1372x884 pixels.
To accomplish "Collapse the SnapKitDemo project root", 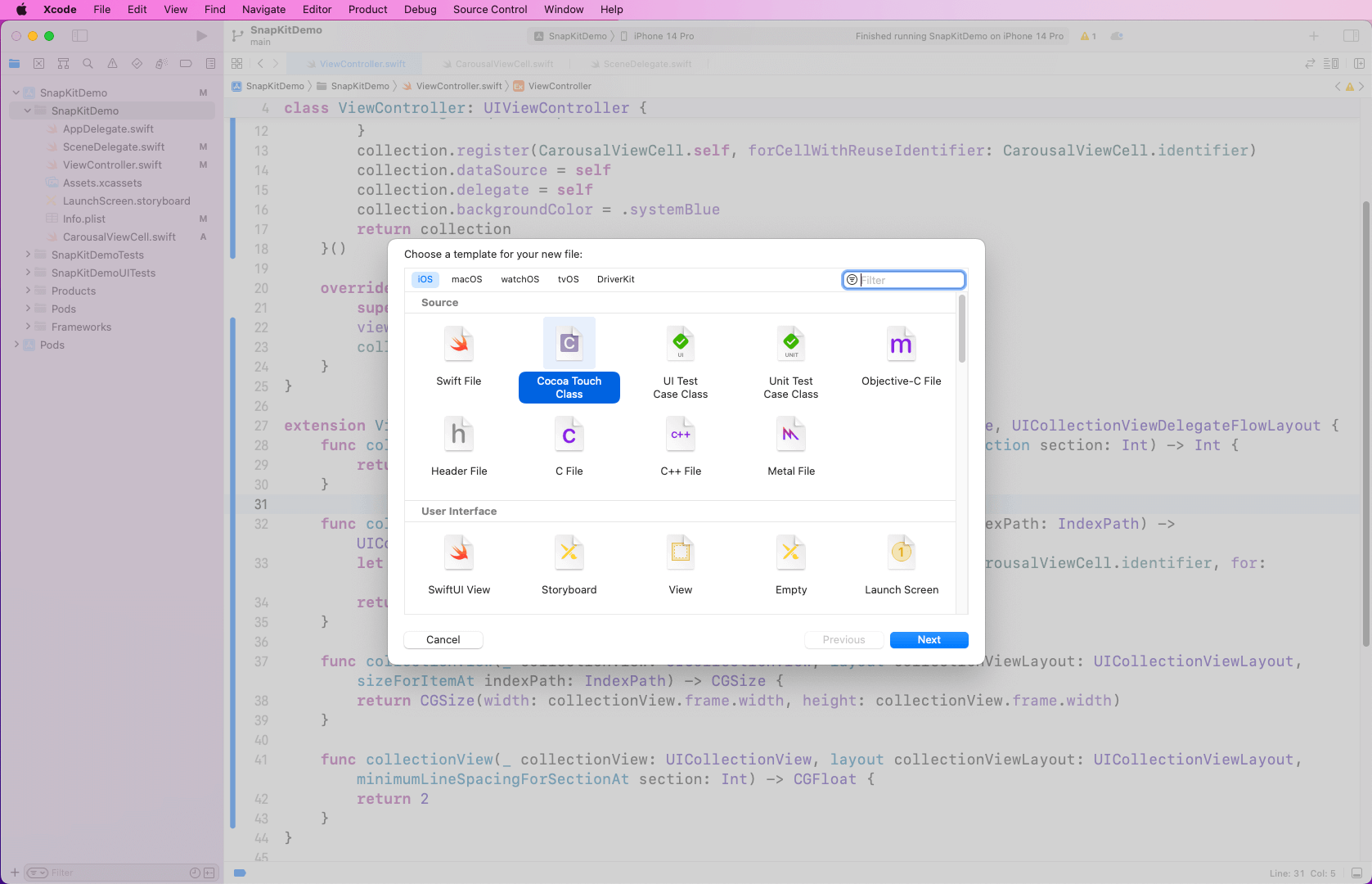I will (16, 92).
